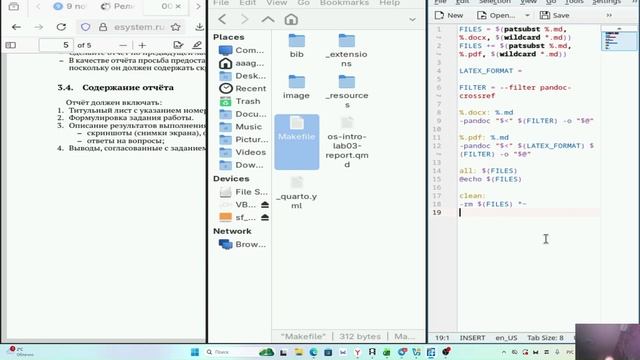640x360 pixels.
Task: Click Open in the text editor
Action: point(496,16)
